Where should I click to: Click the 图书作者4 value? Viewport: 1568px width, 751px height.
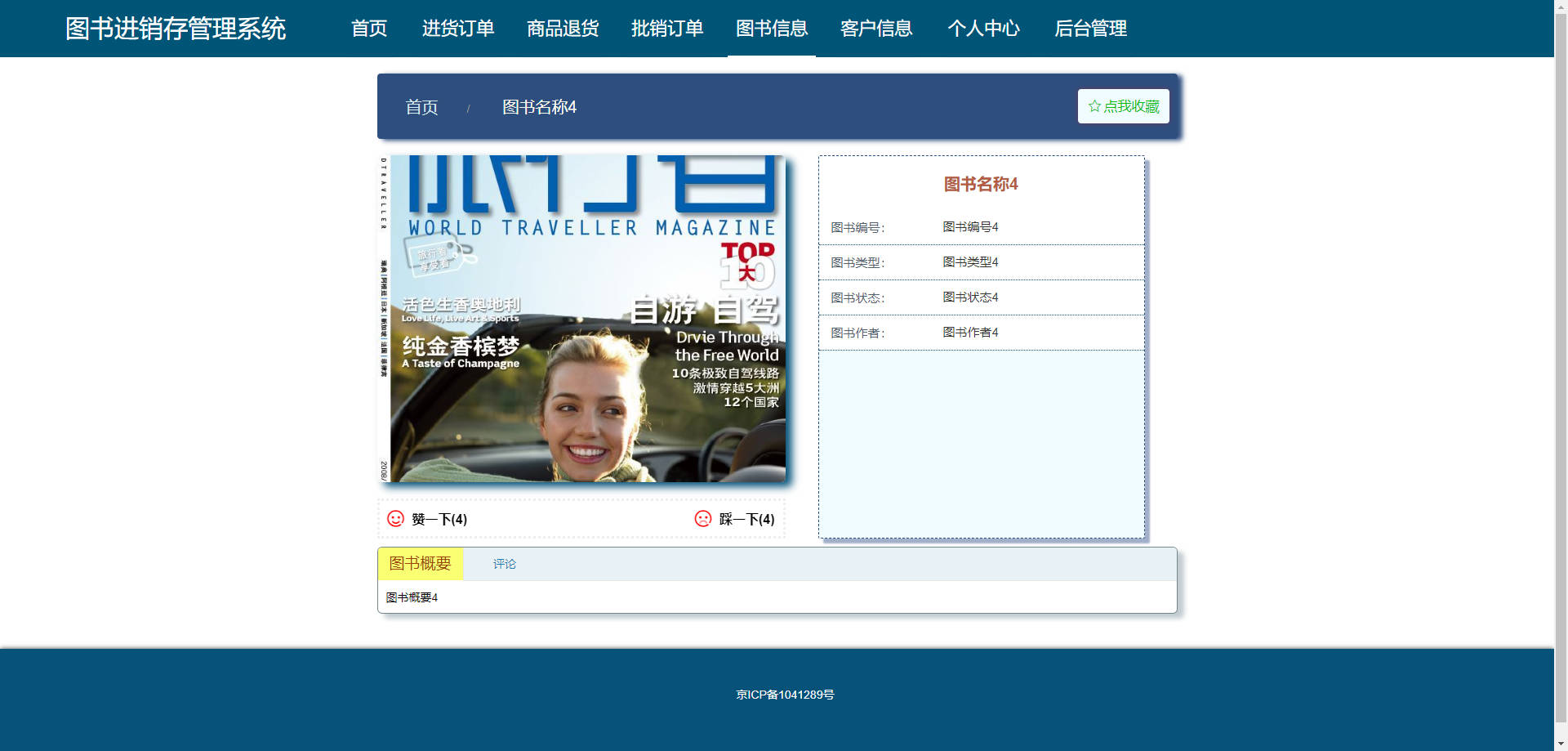point(970,333)
